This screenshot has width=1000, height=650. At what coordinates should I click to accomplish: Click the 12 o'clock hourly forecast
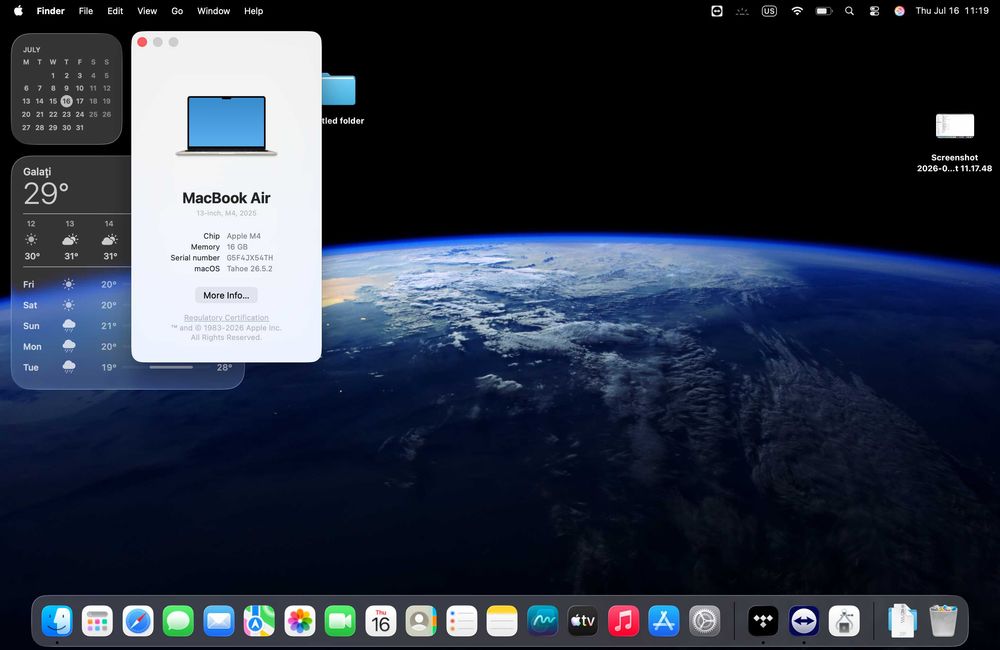point(31,240)
